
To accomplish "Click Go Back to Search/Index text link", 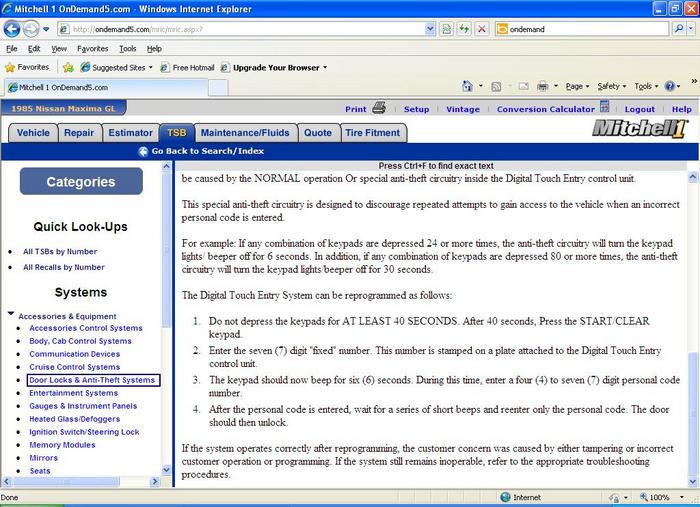I will point(208,151).
